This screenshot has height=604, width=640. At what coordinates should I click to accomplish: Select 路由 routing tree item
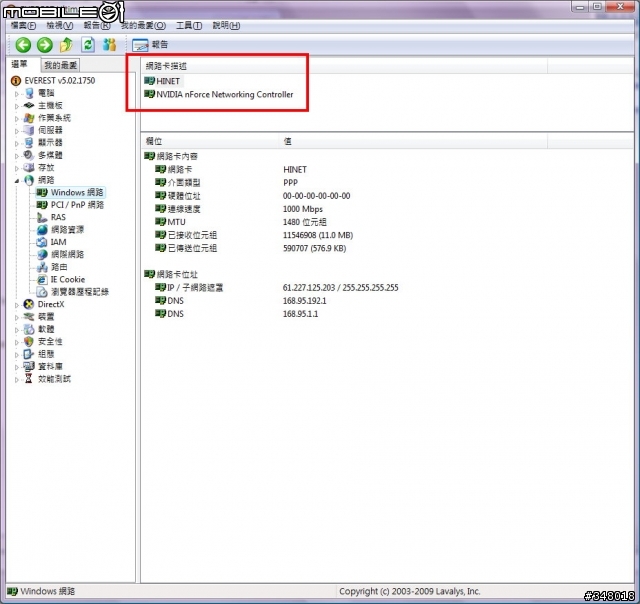pyautogui.click(x=59, y=267)
